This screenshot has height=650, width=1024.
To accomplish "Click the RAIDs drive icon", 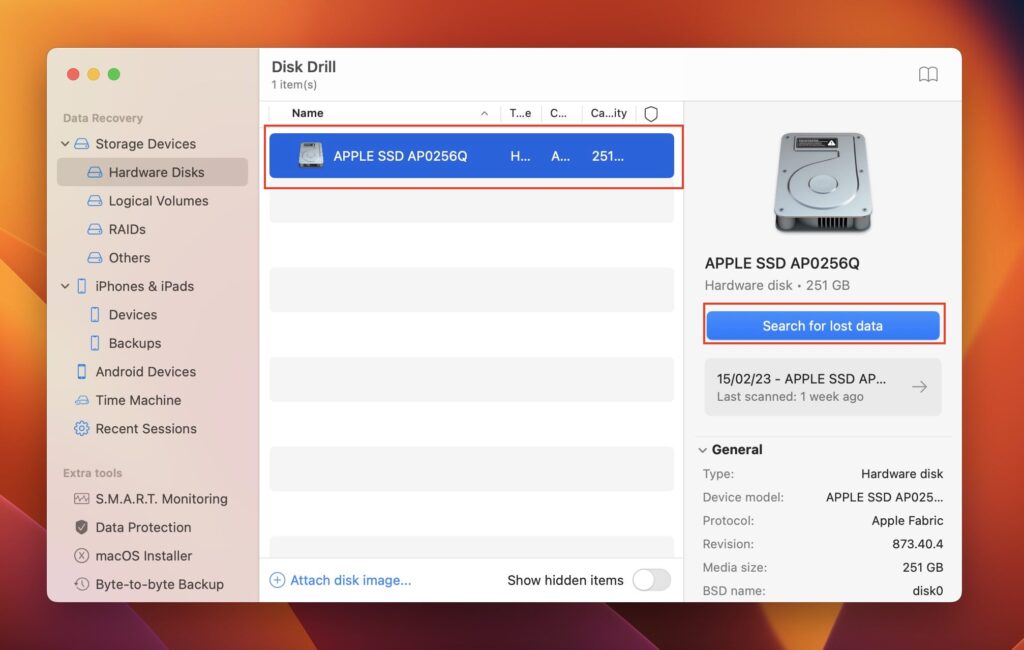I will (95, 229).
